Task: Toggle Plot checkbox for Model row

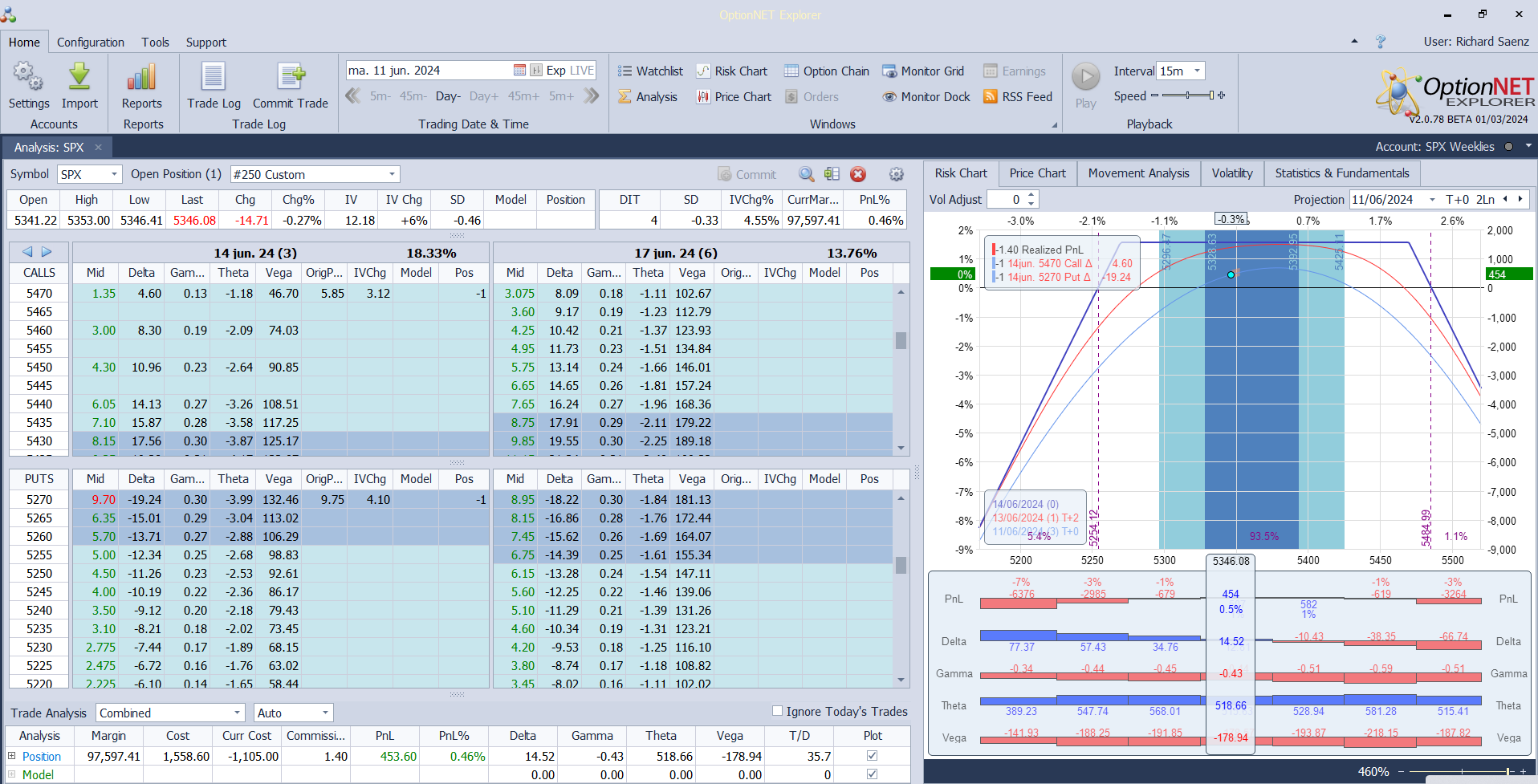Action: (x=873, y=774)
